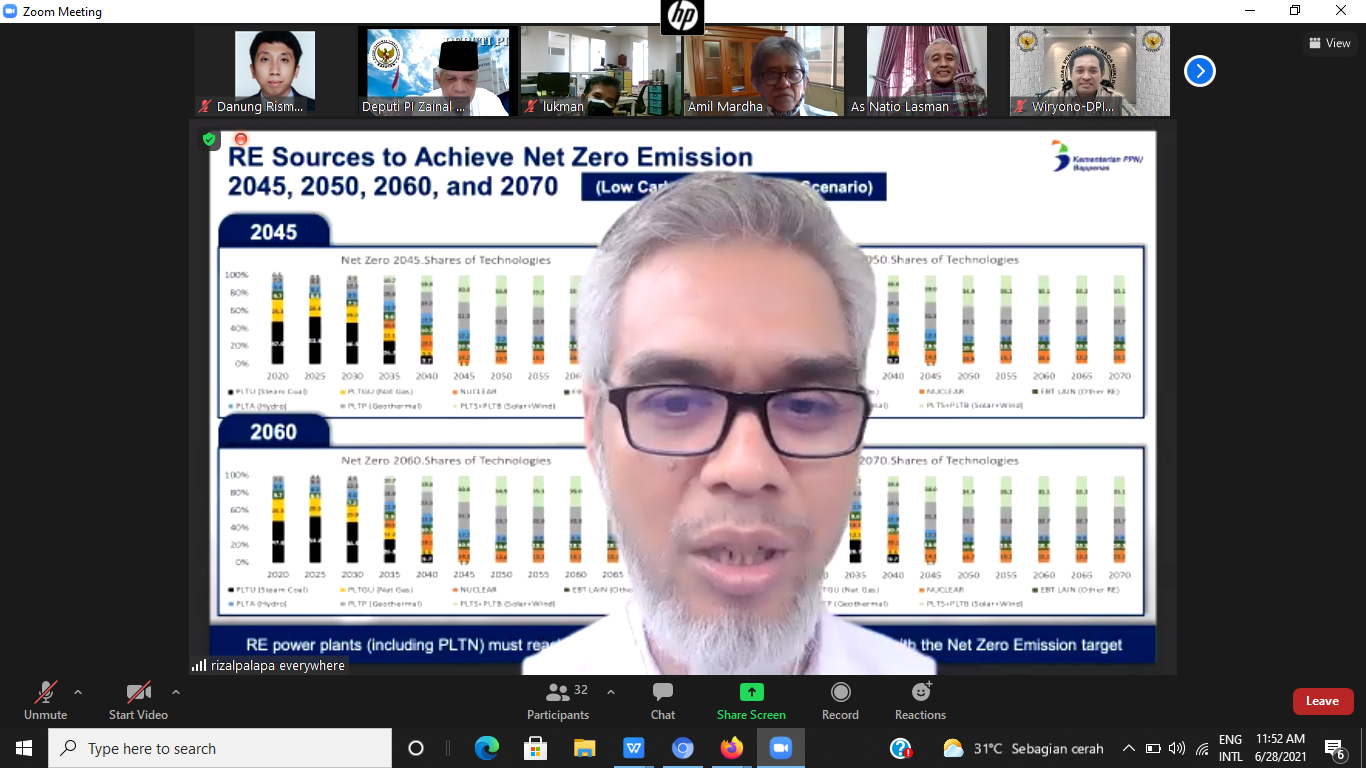The width and height of the screenshot is (1366, 768).
Task: Click the Zoom taskbar icon
Action: tap(780, 748)
